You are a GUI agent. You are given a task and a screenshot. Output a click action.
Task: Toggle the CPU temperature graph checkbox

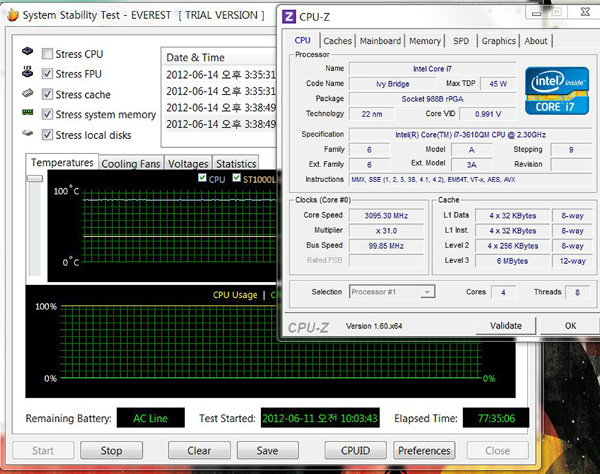point(202,178)
